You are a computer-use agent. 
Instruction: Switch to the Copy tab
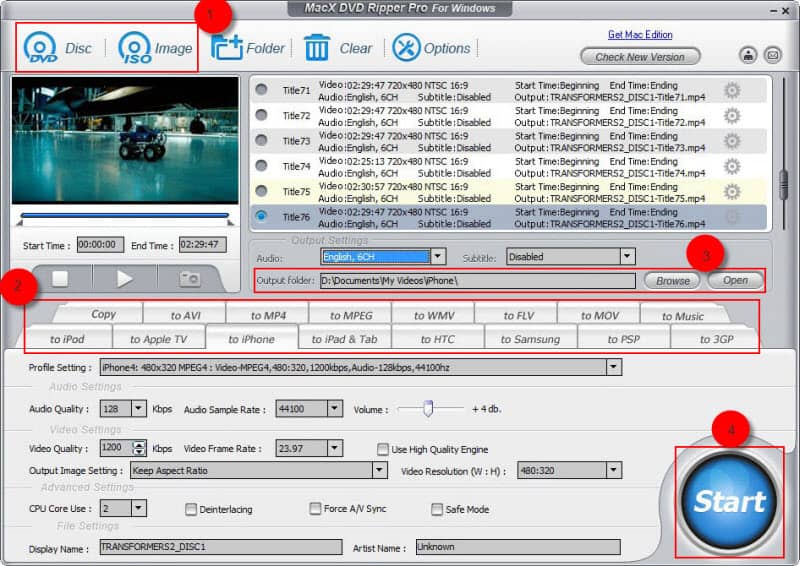pyautogui.click(x=103, y=314)
